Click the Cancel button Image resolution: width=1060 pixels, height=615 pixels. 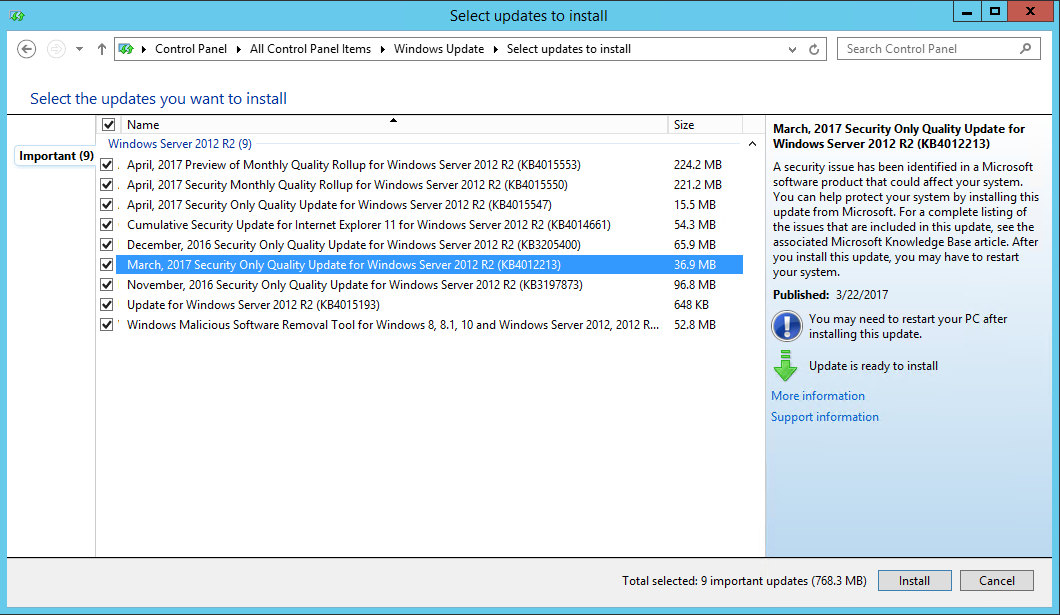[996, 581]
